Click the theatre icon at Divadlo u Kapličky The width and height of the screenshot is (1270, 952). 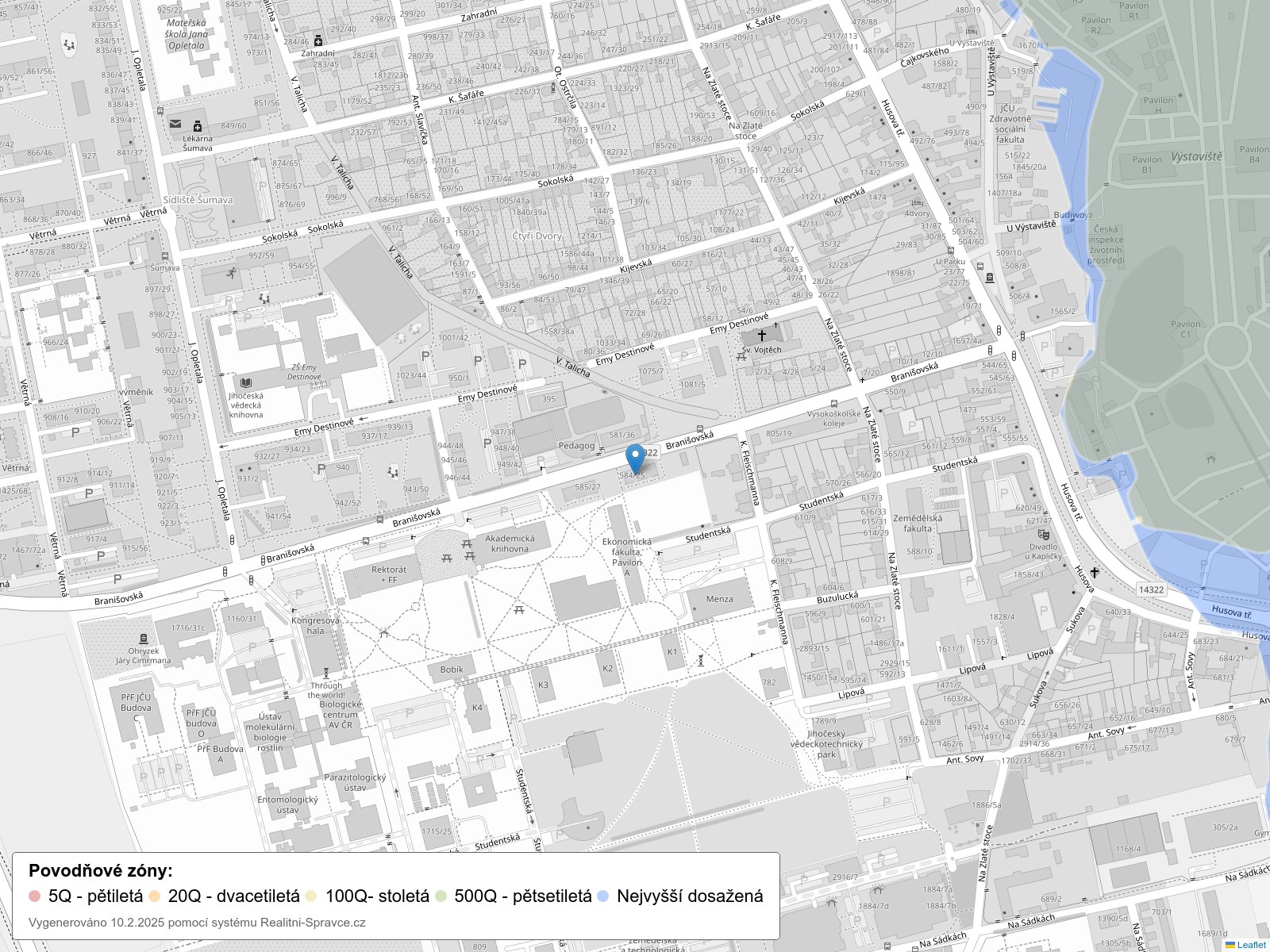(1044, 535)
